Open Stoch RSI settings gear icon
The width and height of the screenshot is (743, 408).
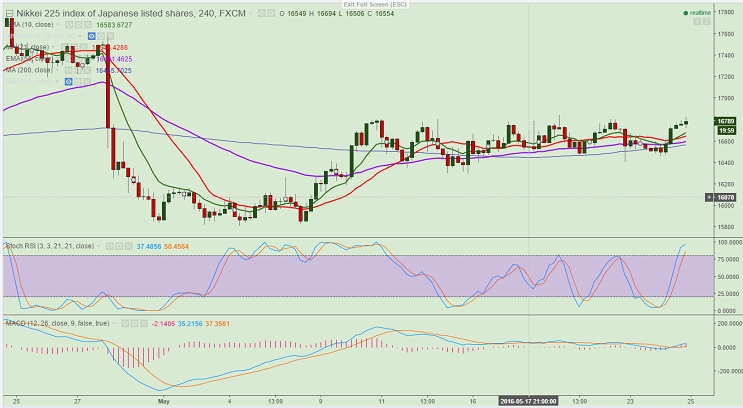coord(119,246)
